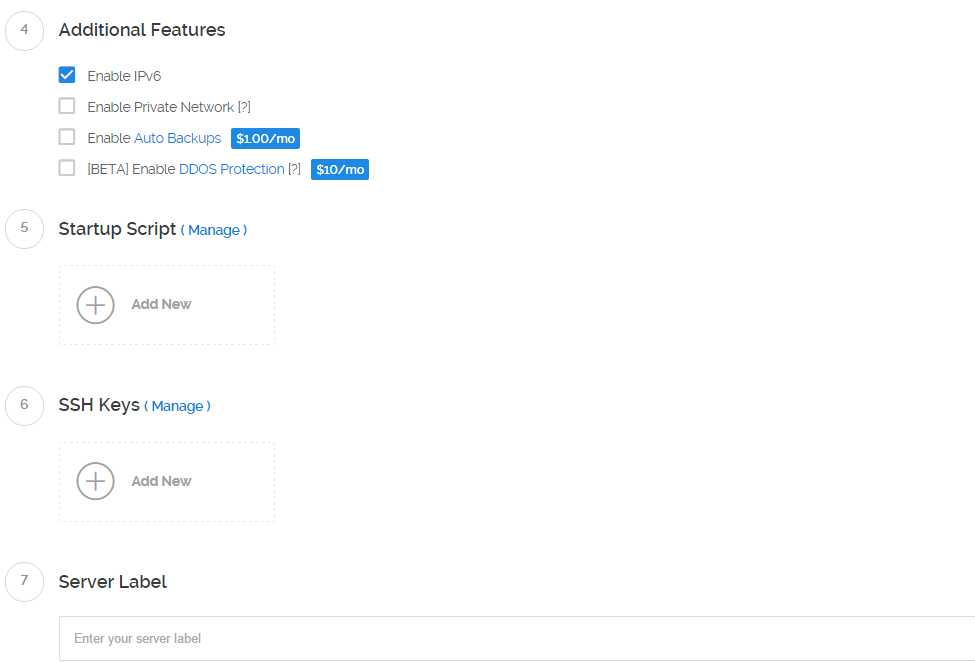
Task: Click the $1.00/mo price badge
Action: (265, 139)
